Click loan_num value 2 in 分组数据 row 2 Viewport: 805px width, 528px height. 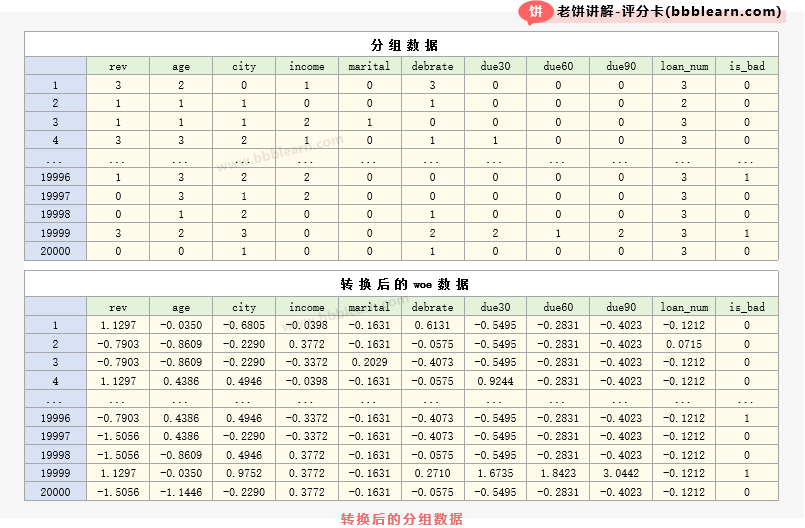684,103
